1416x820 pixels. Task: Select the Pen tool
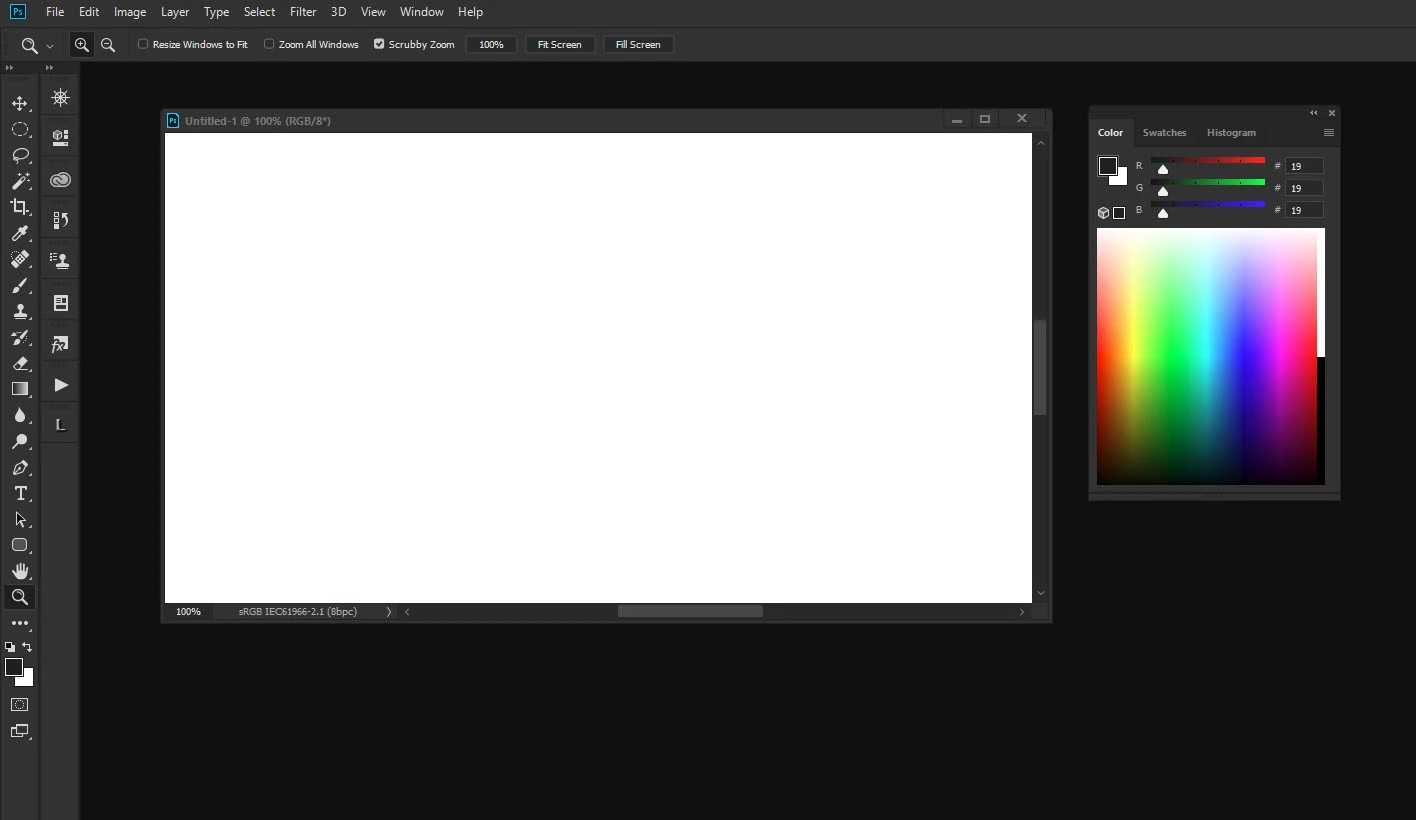(19, 467)
